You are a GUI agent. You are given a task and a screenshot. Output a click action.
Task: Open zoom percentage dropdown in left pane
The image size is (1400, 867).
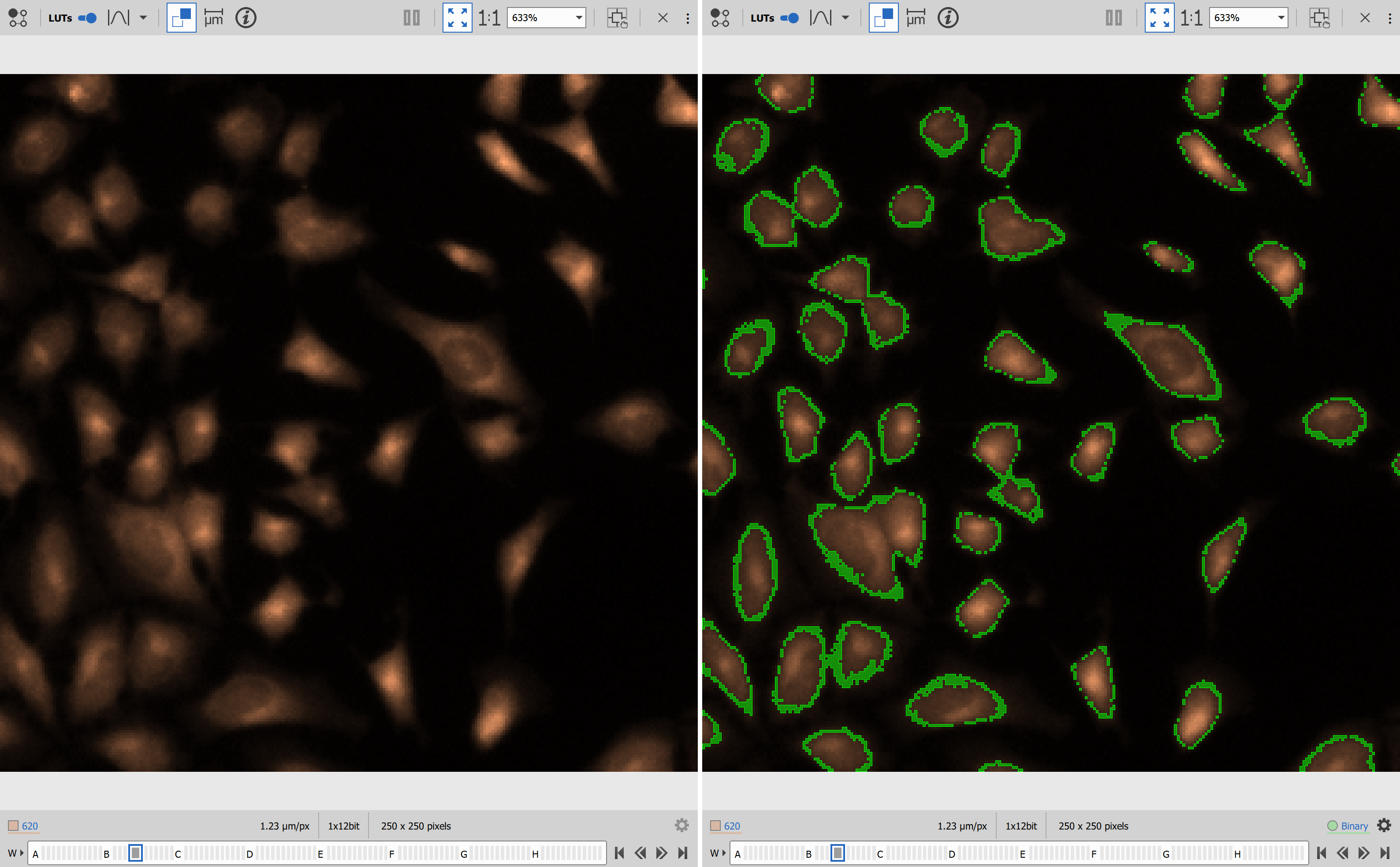(x=579, y=18)
